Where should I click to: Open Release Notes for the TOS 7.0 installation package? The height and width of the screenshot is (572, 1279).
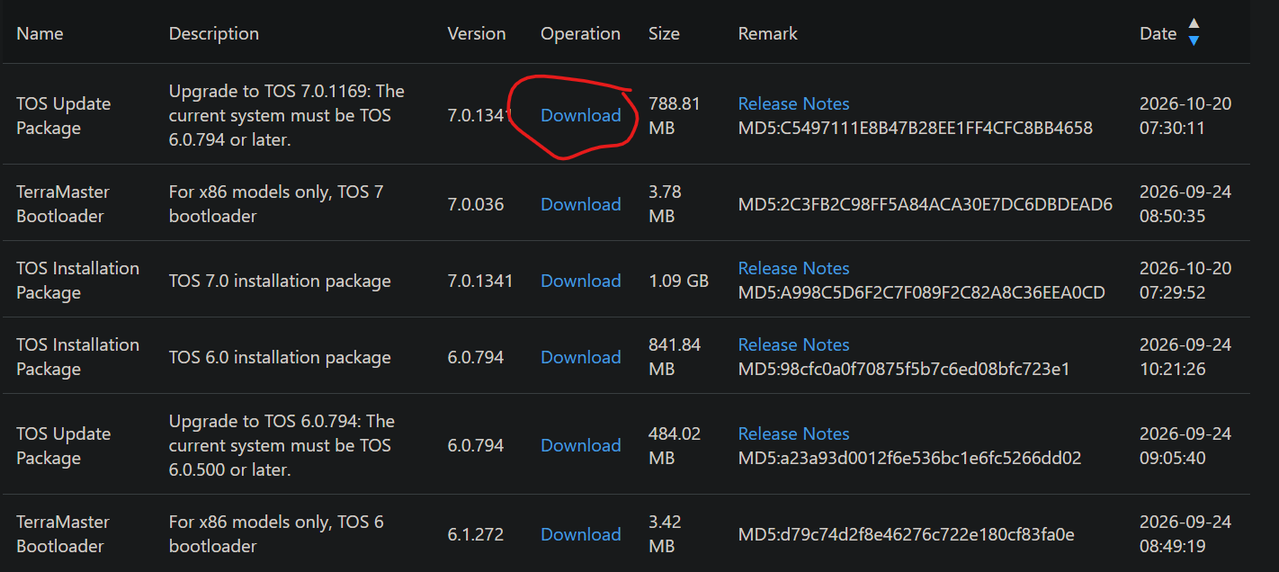pos(794,268)
